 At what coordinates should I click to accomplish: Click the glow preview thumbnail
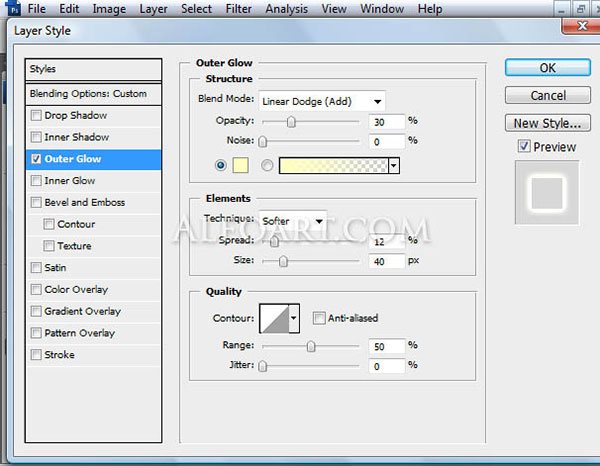pyautogui.click(x=547, y=192)
